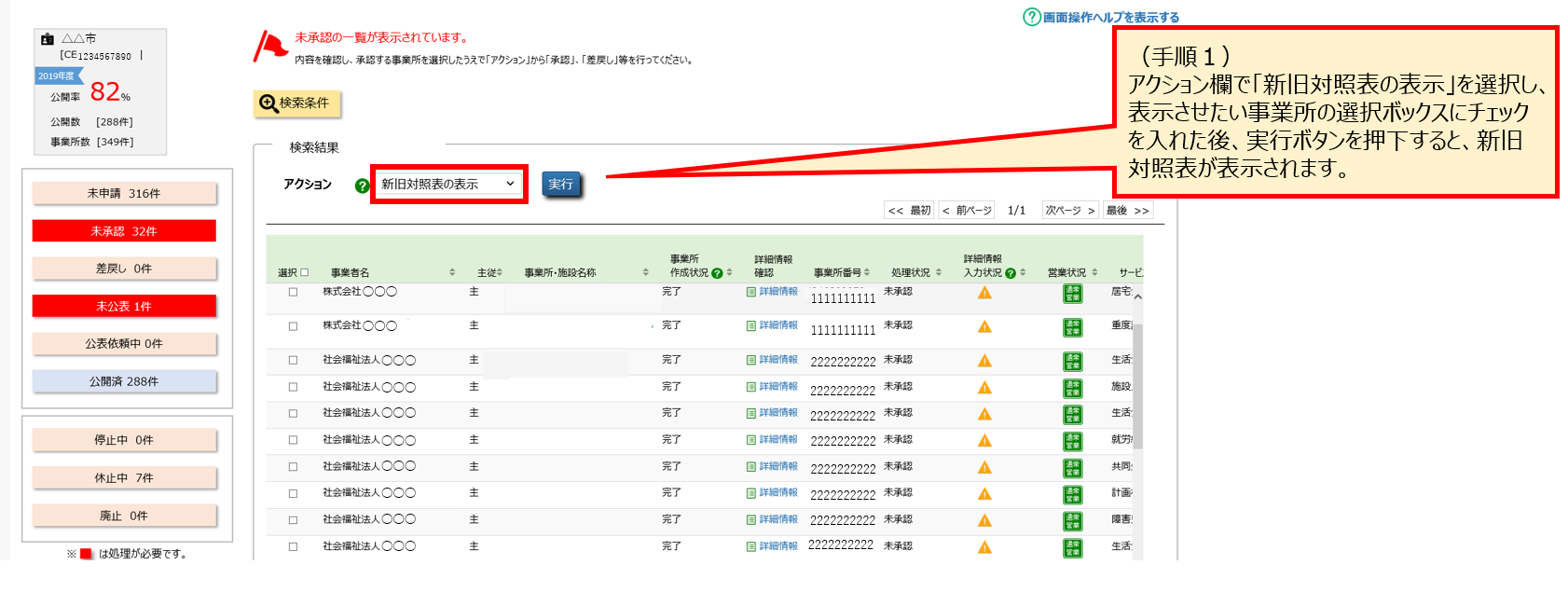The width and height of the screenshot is (1568, 606).
Task: Open help icon beside アクション label
Action: pos(363,186)
